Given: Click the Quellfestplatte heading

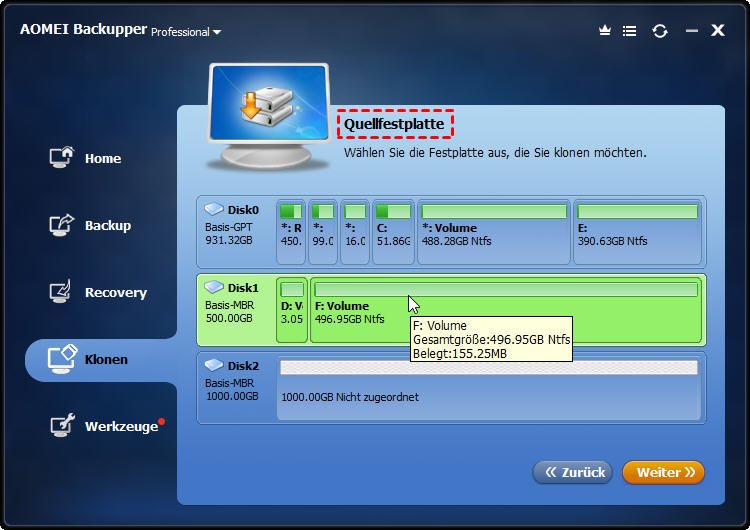Looking at the screenshot, I should tap(394, 124).
